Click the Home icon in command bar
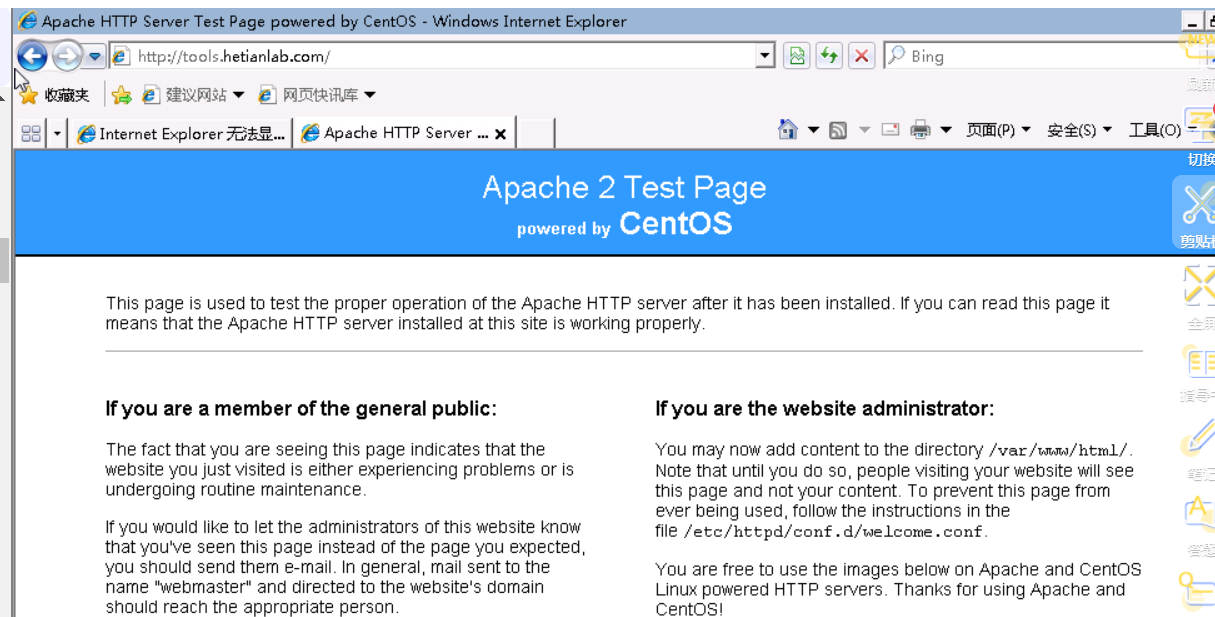The width and height of the screenshot is (1215, 617). [788, 130]
